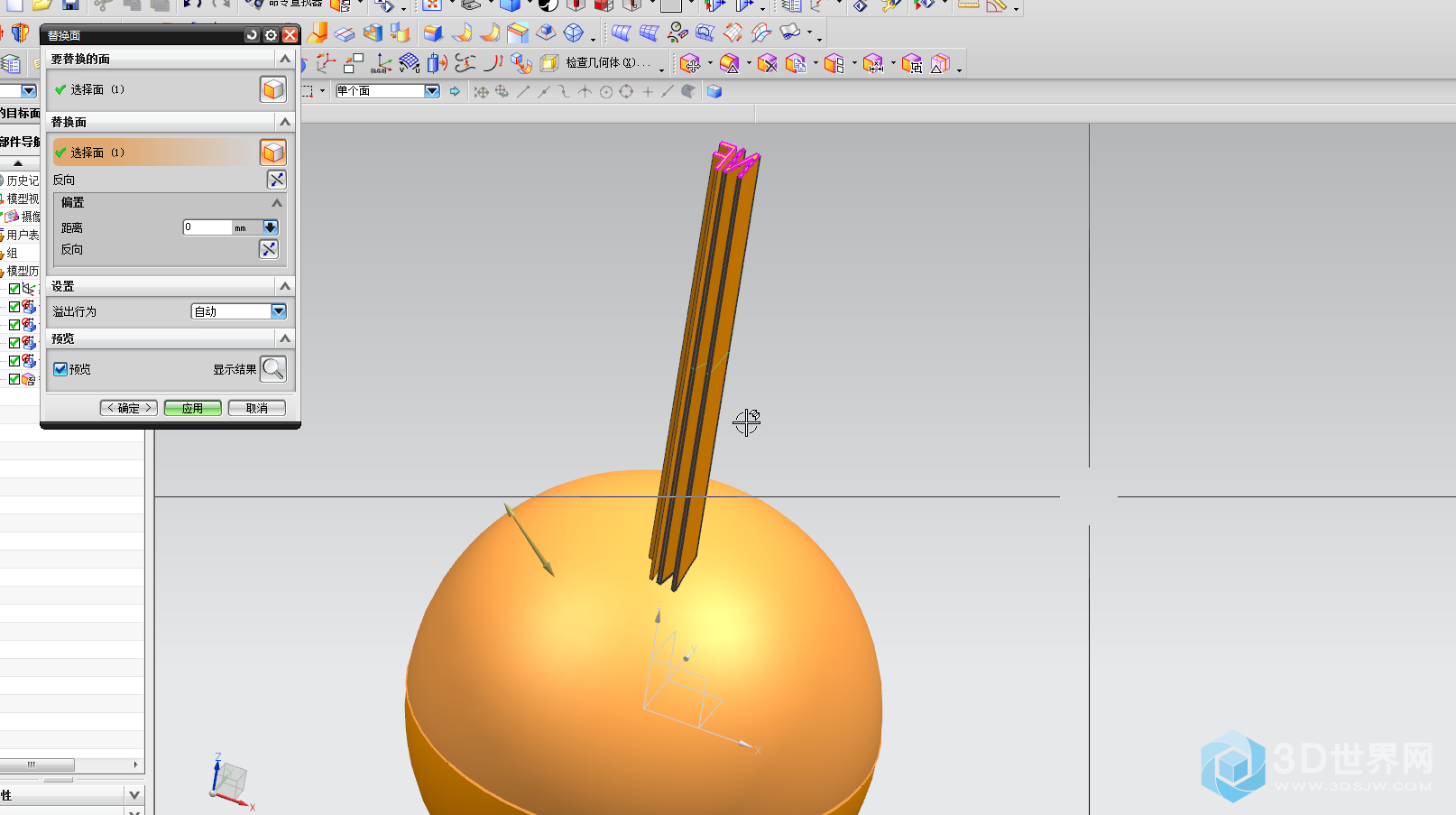Click the yellow transparent box icon before 检查几何体

click(548, 63)
